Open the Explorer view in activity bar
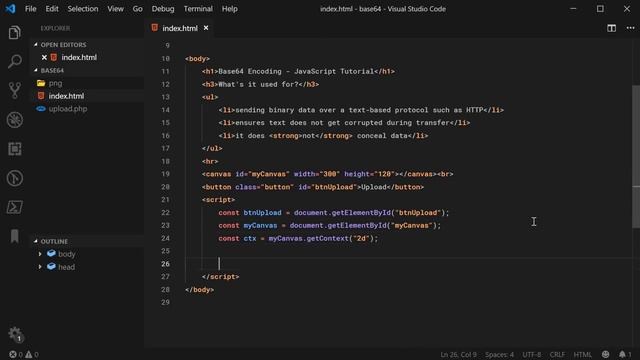This screenshot has height=360, width=640. click(14, 33)
